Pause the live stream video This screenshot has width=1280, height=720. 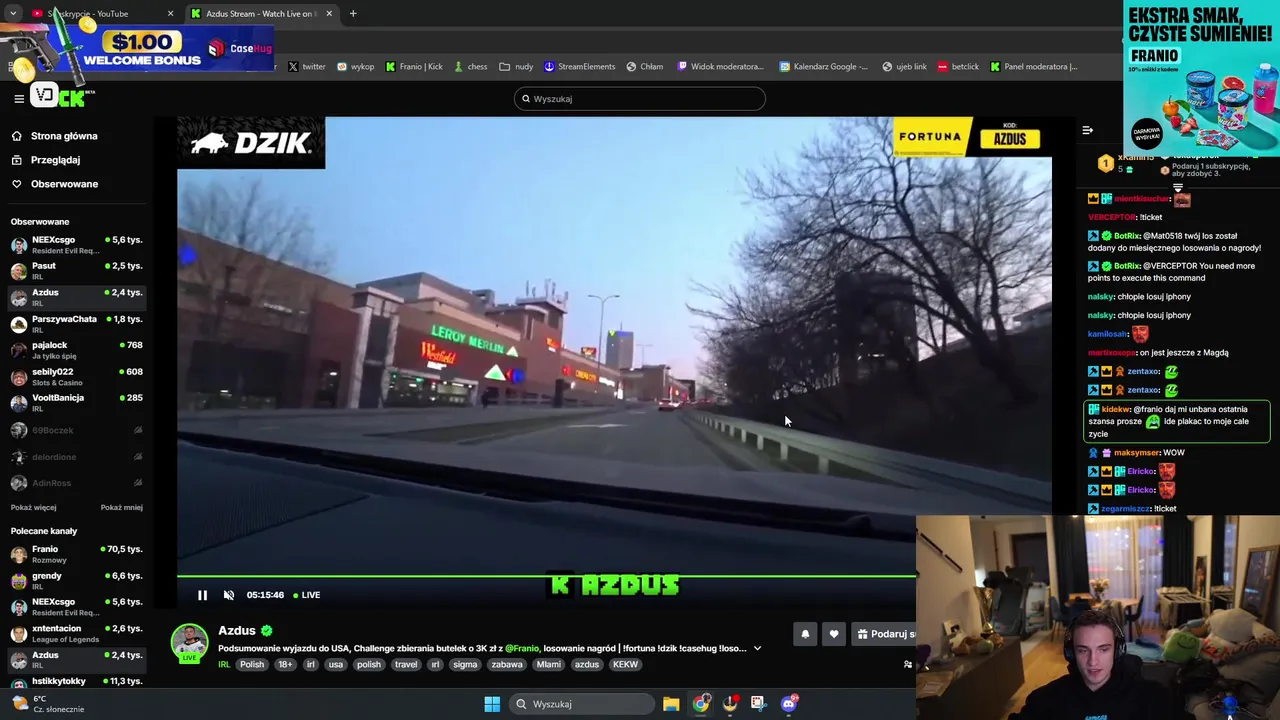coord(202,595)
